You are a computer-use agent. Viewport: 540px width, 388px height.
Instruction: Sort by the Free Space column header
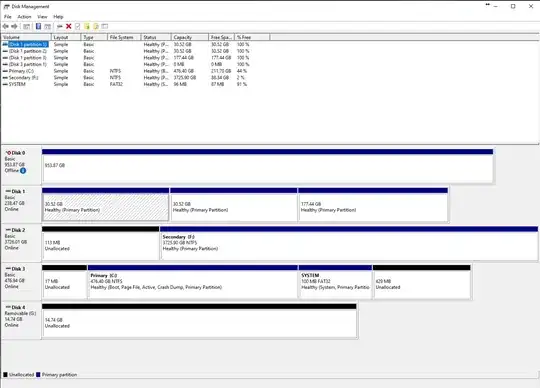coord(221,37)
